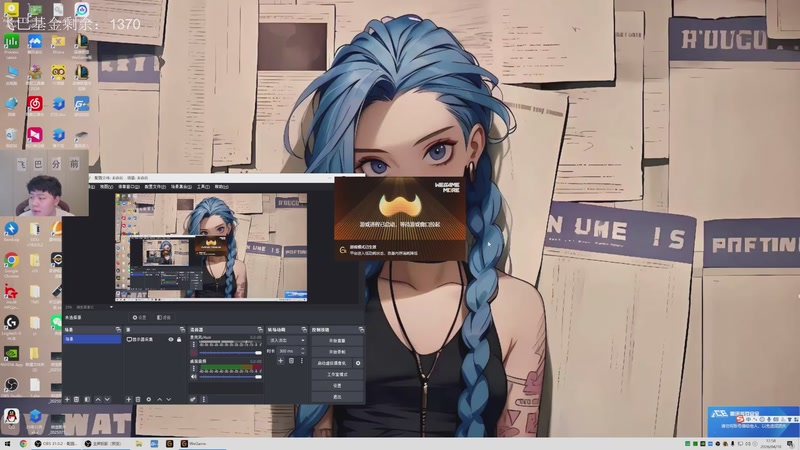
Task: Click source Properties button in OBS source toolbar
Action: [x=139, y=317]
